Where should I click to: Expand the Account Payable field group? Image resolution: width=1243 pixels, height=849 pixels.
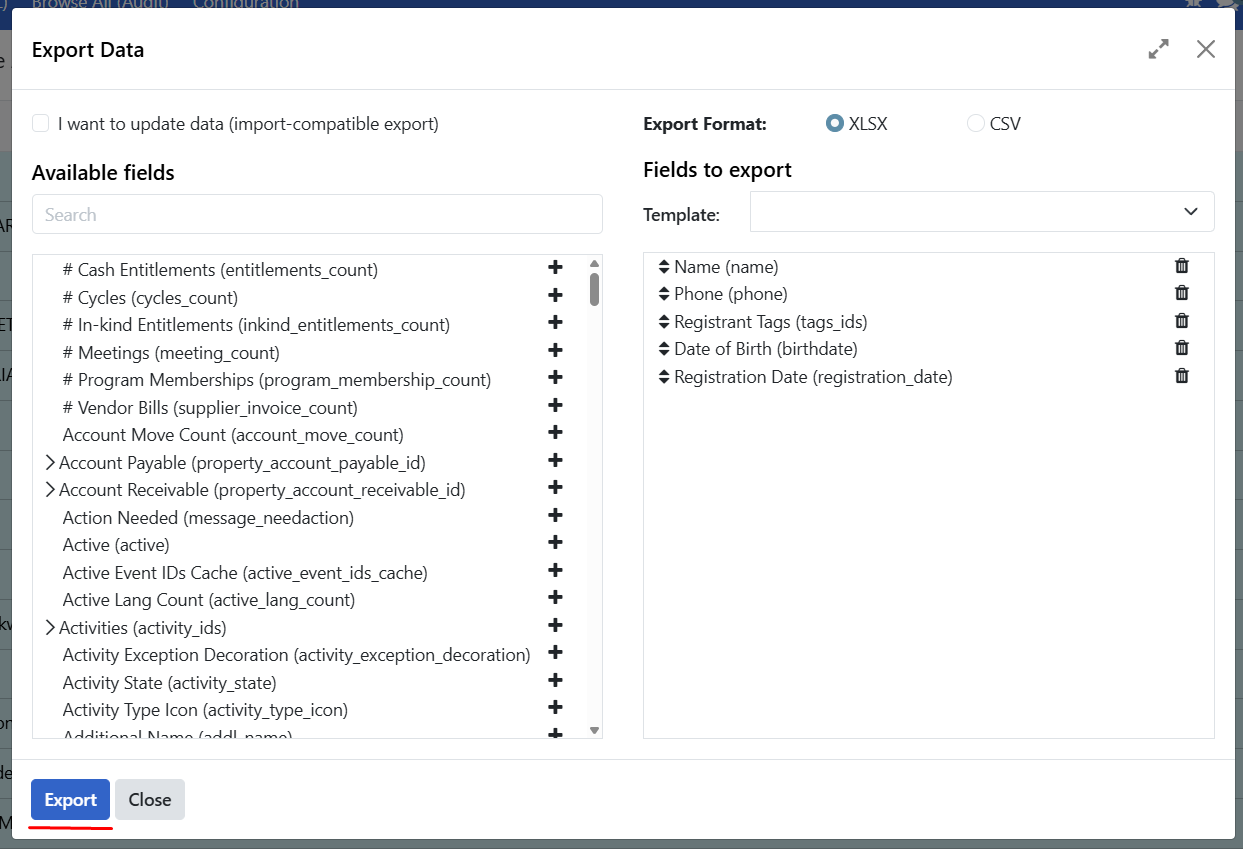pos(50,462)
